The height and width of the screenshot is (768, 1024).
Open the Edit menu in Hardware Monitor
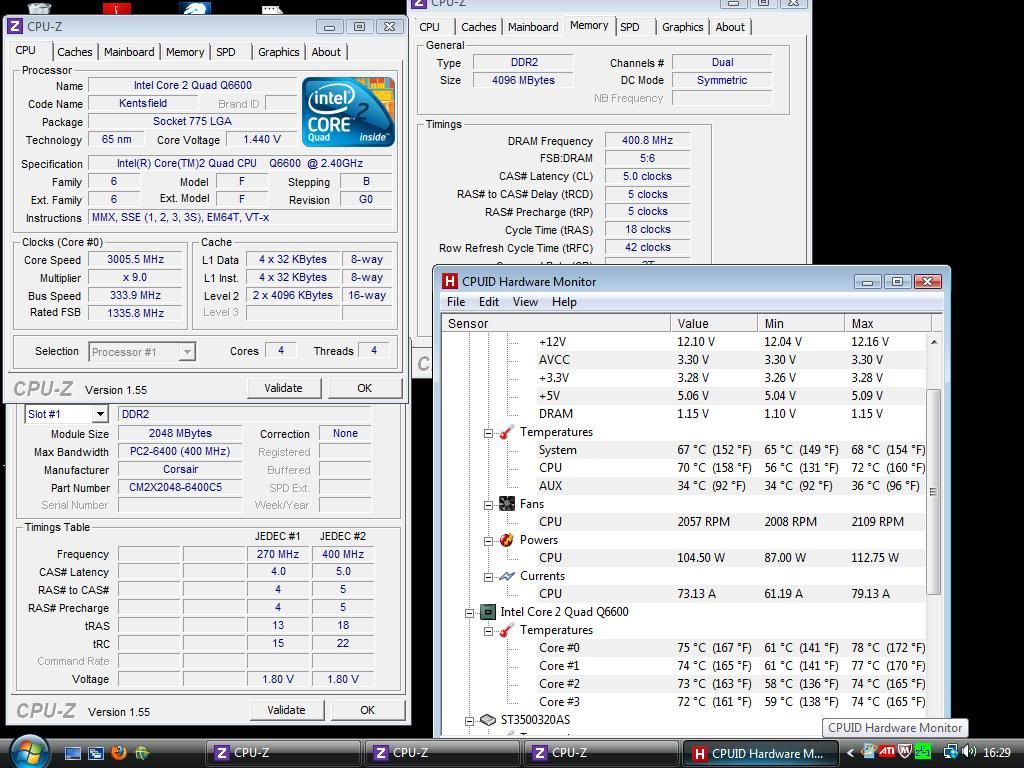(x=488, y=302)
